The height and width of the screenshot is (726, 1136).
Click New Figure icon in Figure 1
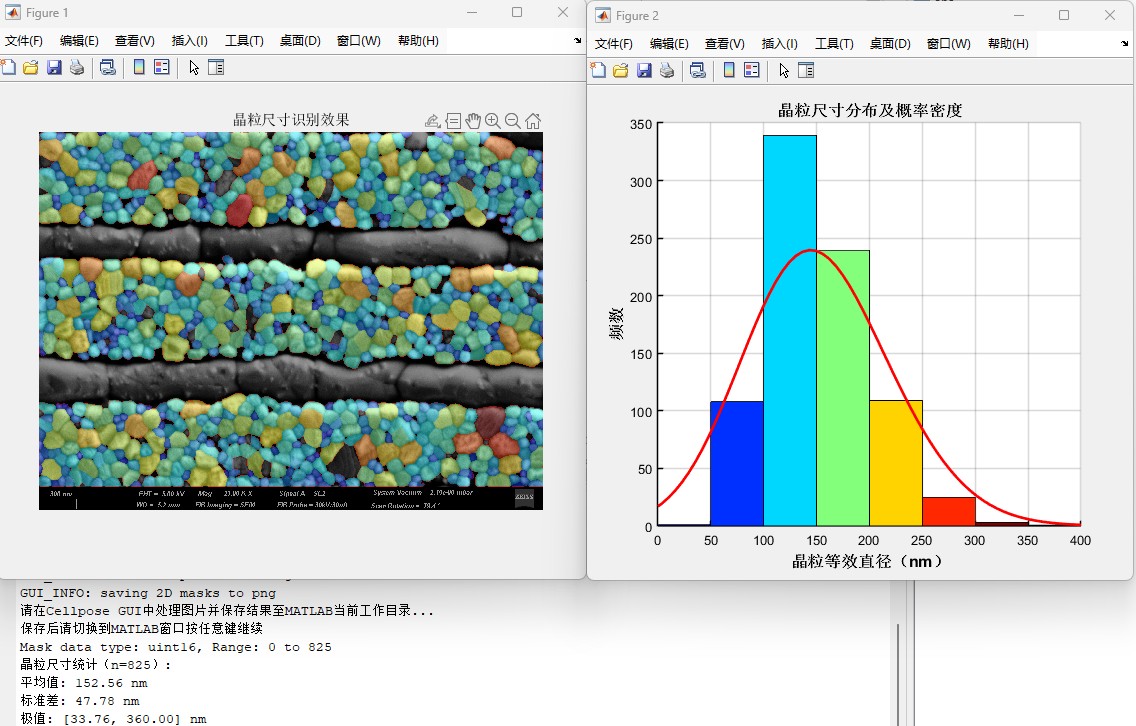click(x=9, y=68)
